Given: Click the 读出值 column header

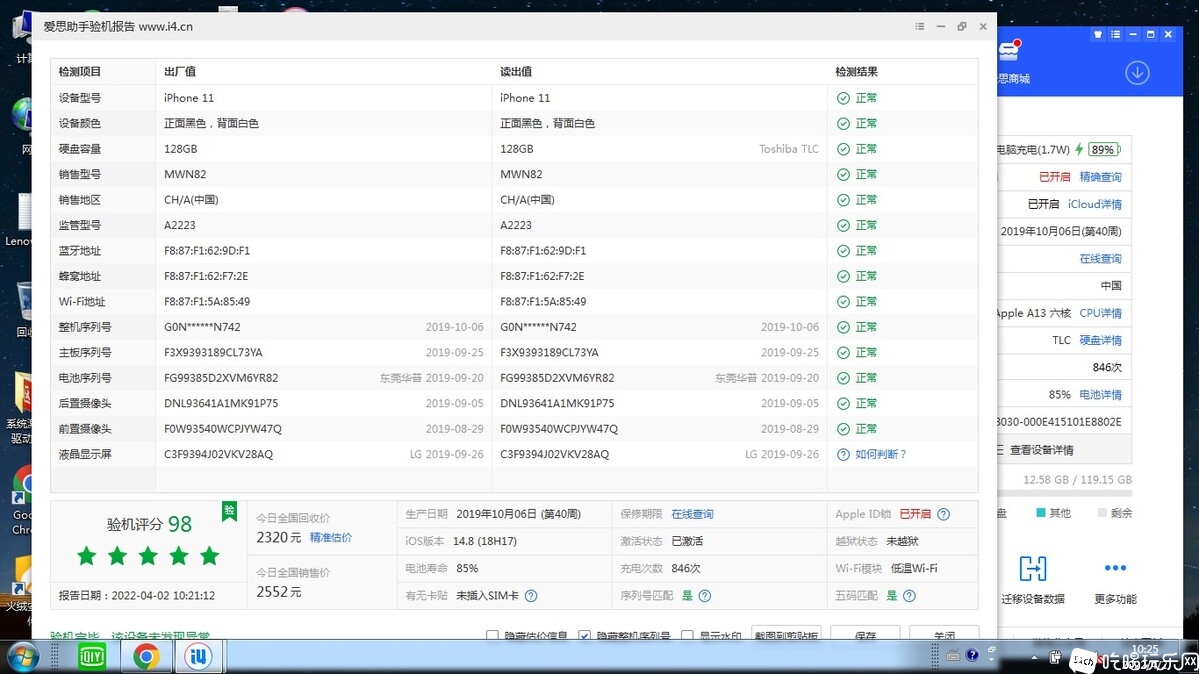Looking at the screenshot, I should click(515, 72).
